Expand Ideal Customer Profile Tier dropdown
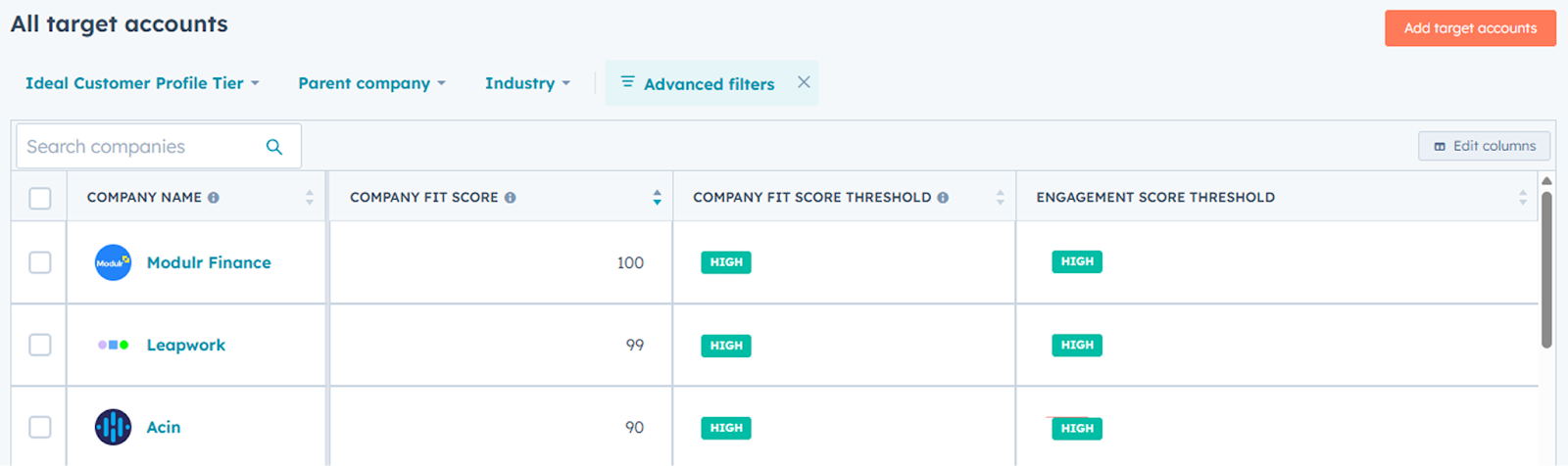 [142, 83]
